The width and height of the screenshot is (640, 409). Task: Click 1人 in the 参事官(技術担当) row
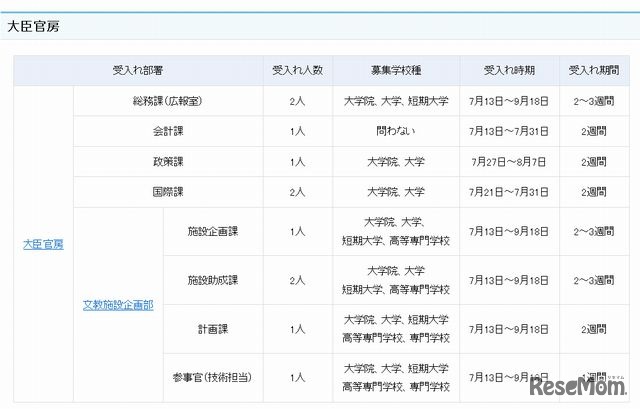[298, 378]
